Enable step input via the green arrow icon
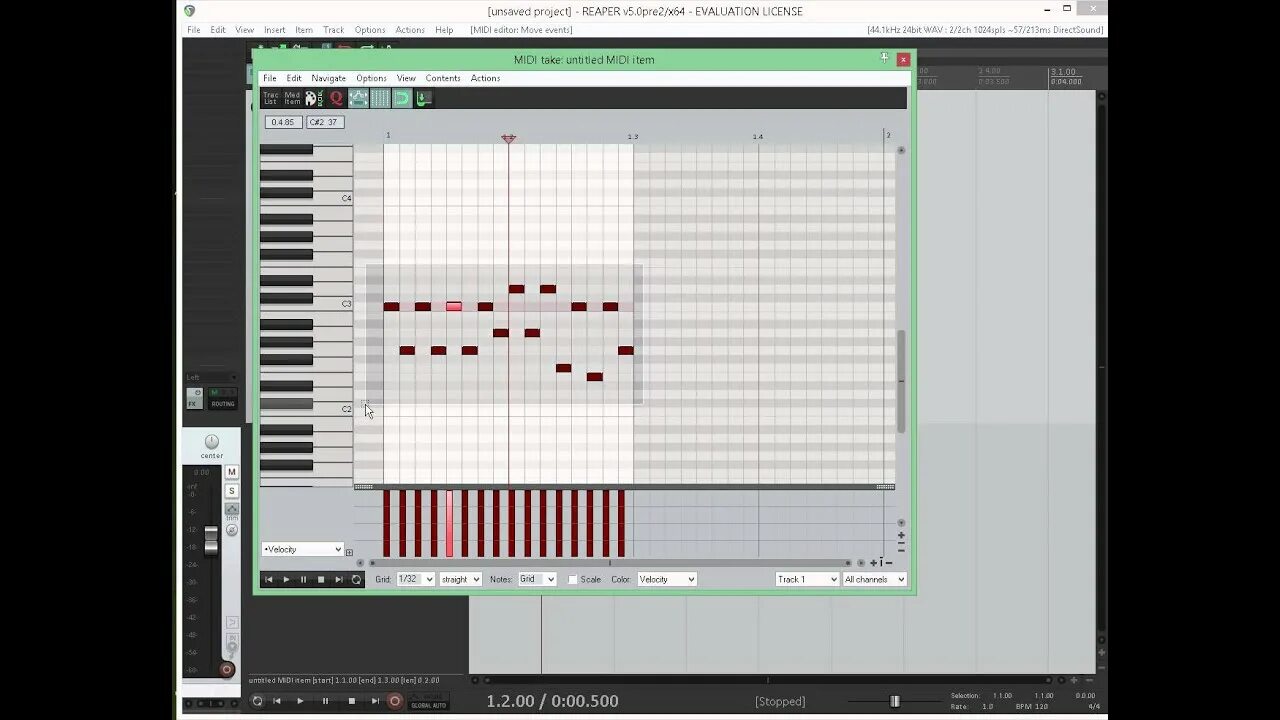Screen dimensions: 1280x720 [422, 97]
